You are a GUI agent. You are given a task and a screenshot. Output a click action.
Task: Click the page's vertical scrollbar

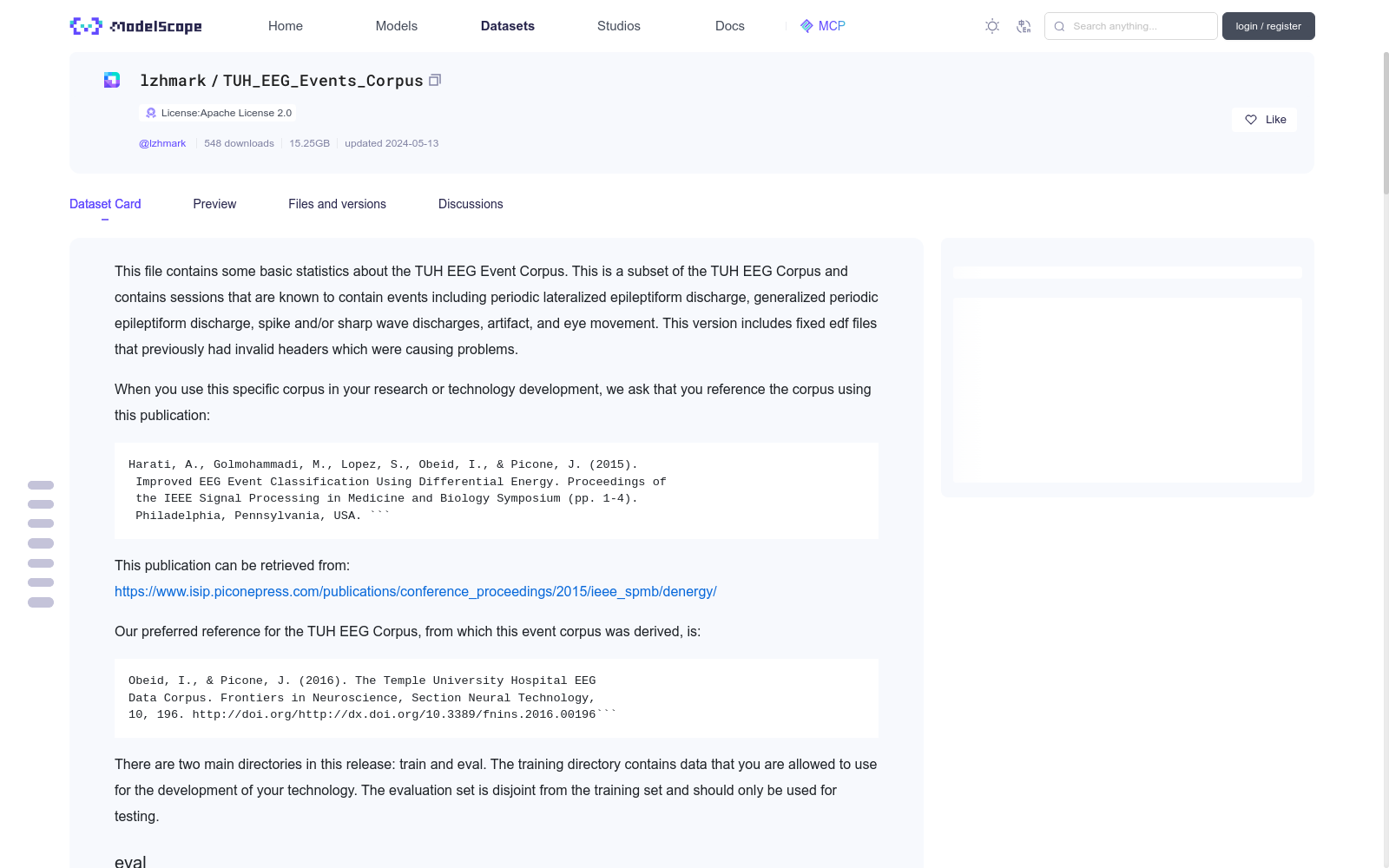[1386, 122]
